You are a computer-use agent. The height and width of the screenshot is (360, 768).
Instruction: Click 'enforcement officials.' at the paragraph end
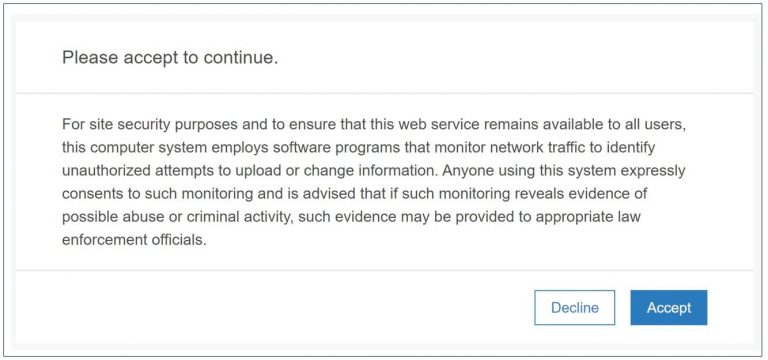(x=134, y=240)
